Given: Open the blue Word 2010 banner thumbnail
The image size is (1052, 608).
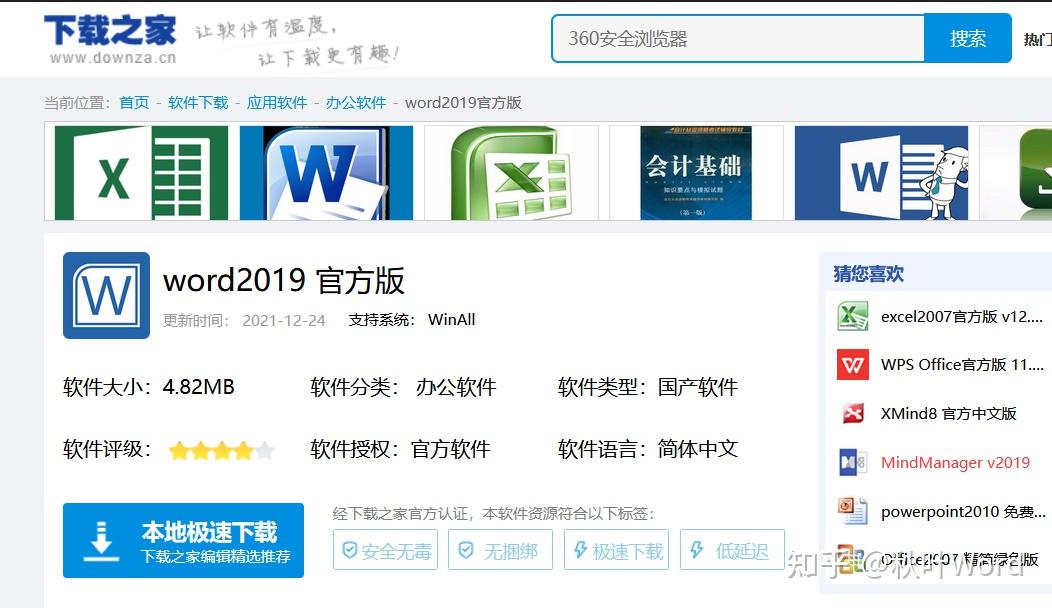Looking at the screenshot, I should point(326,172).
